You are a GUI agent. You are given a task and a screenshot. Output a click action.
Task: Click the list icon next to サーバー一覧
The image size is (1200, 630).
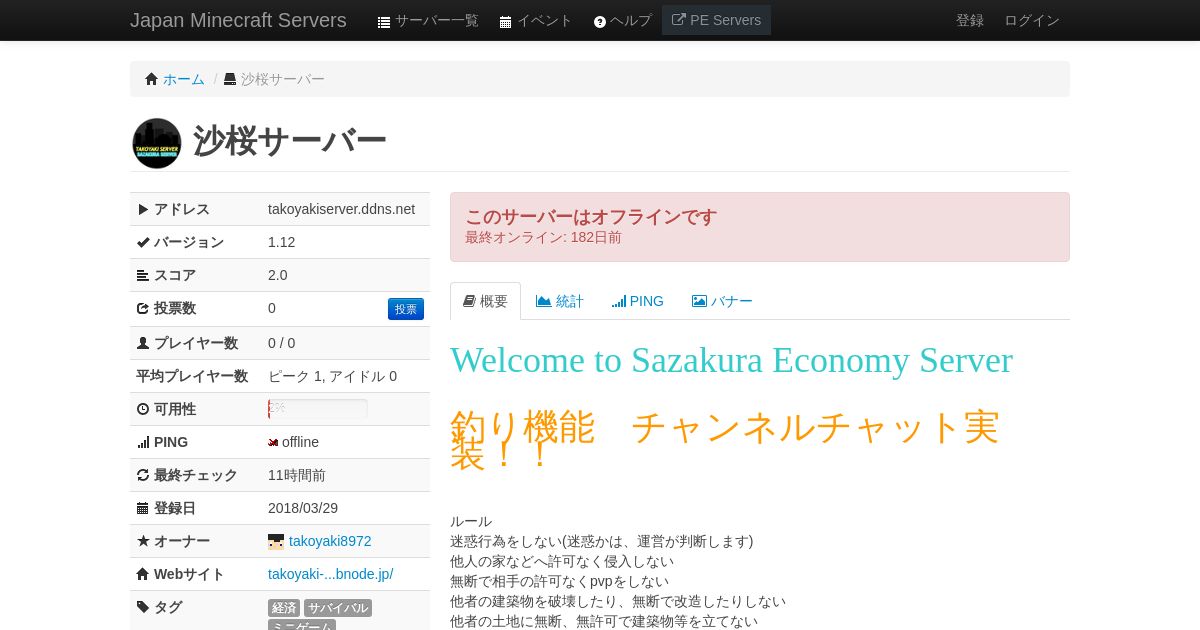coord(384,21)
